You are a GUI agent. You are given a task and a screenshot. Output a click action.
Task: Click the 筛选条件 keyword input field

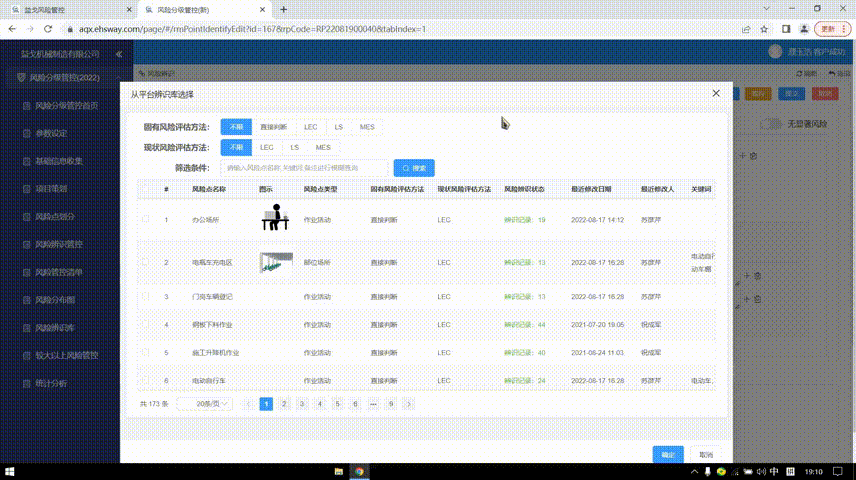[x=304, y=168]
